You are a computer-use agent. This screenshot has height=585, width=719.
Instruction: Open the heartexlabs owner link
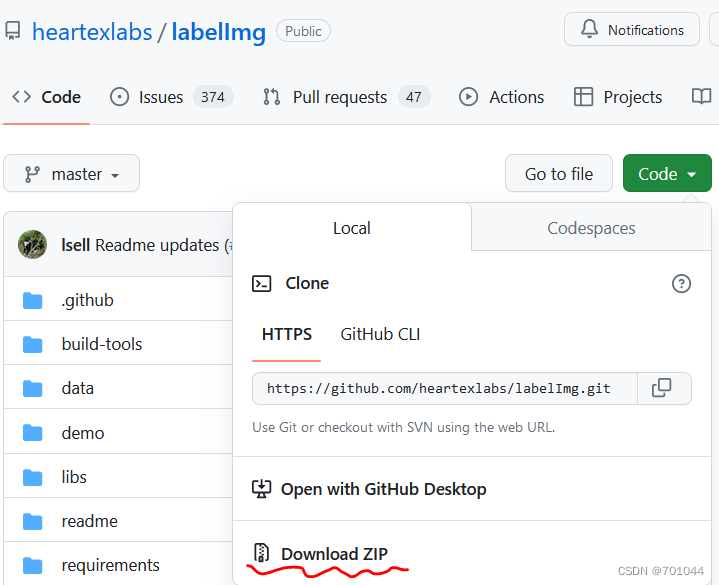pyautogui.click(x=92, y=33)
